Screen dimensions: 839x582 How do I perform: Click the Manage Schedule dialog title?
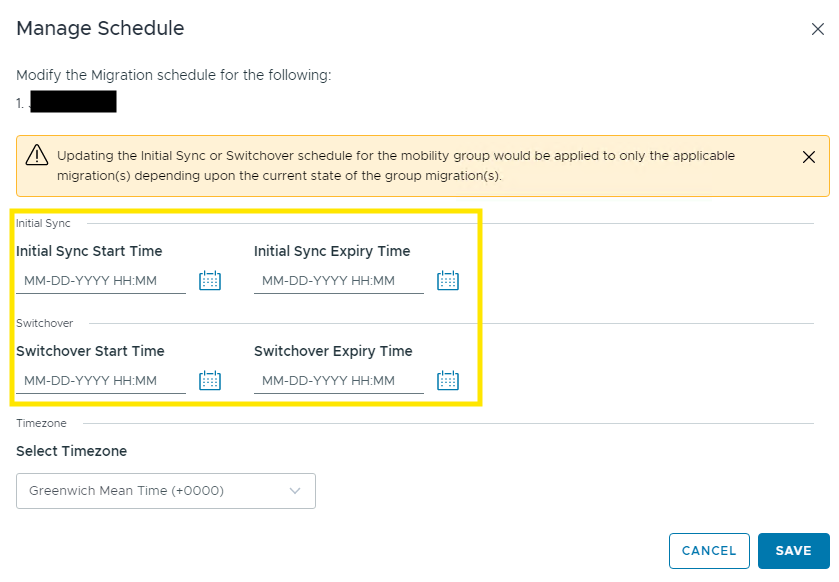coord(100,28)
